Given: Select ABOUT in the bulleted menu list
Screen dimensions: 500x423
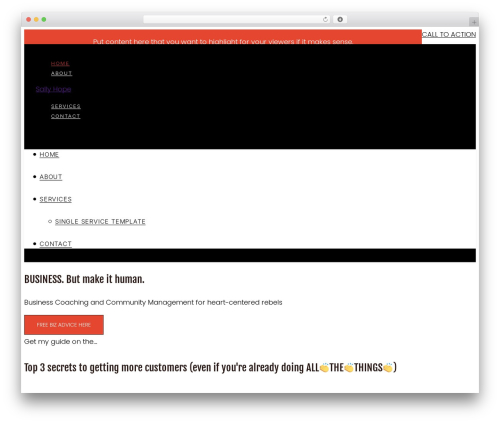Looking at the screenshot, I should click(51, 177).
